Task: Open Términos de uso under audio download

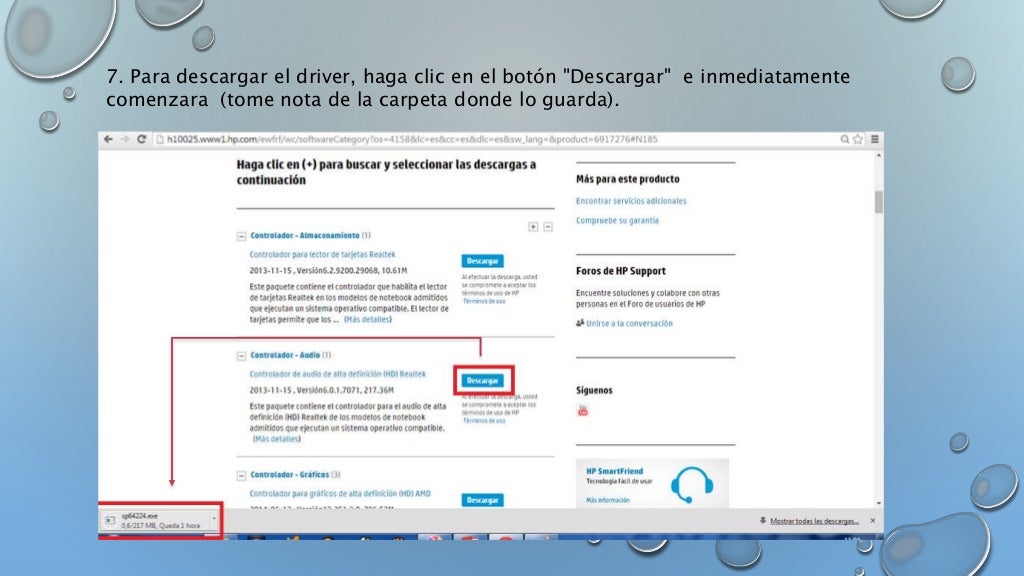Action: click(x=484, y=421)
